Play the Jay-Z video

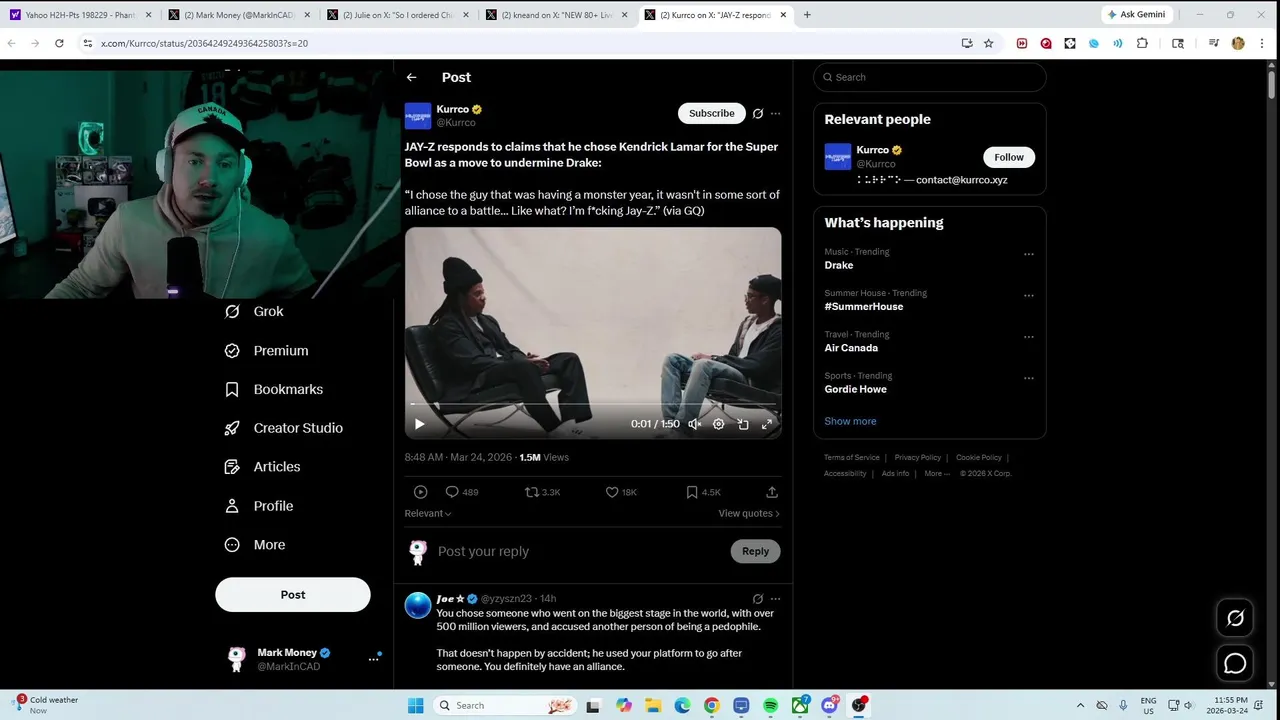click(419, 424)
